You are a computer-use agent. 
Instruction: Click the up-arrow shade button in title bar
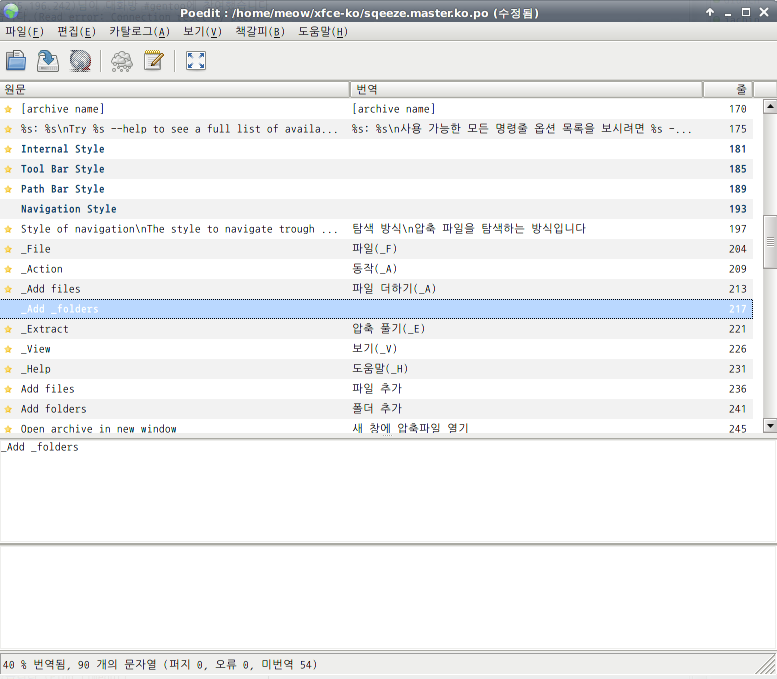[x=710, y=12]
